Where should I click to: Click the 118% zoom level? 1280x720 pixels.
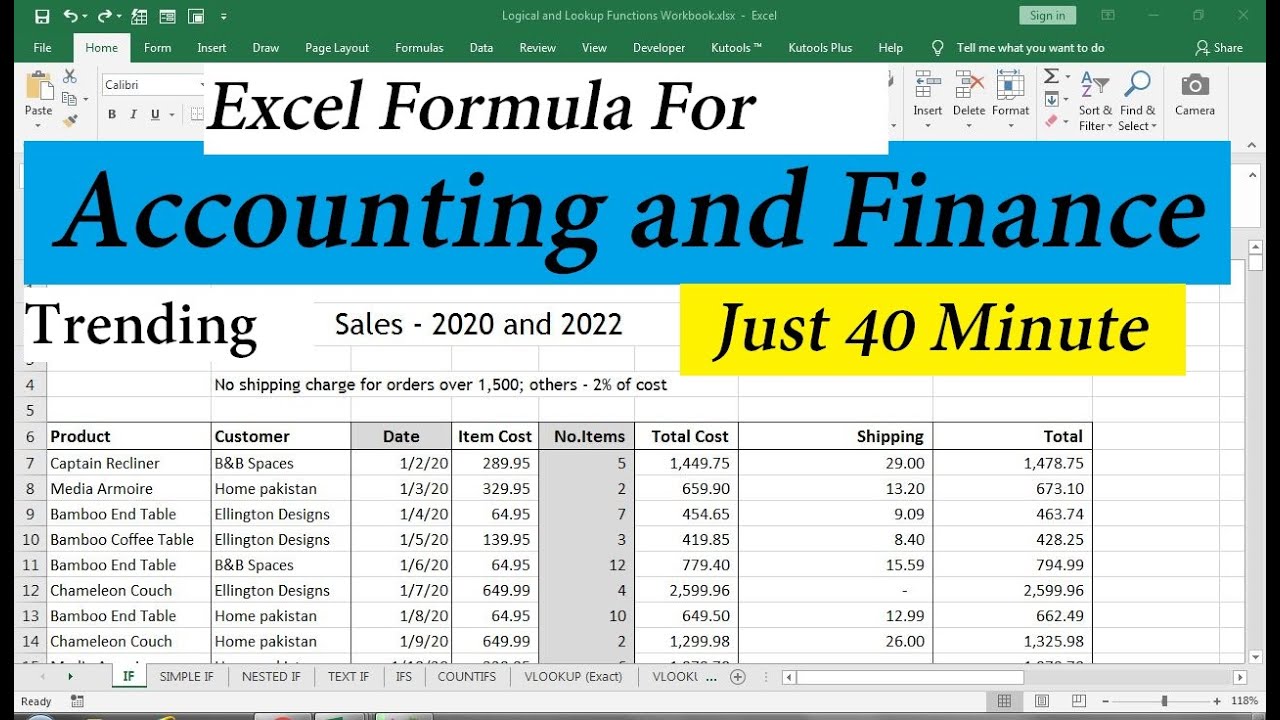coord(1245,702)
